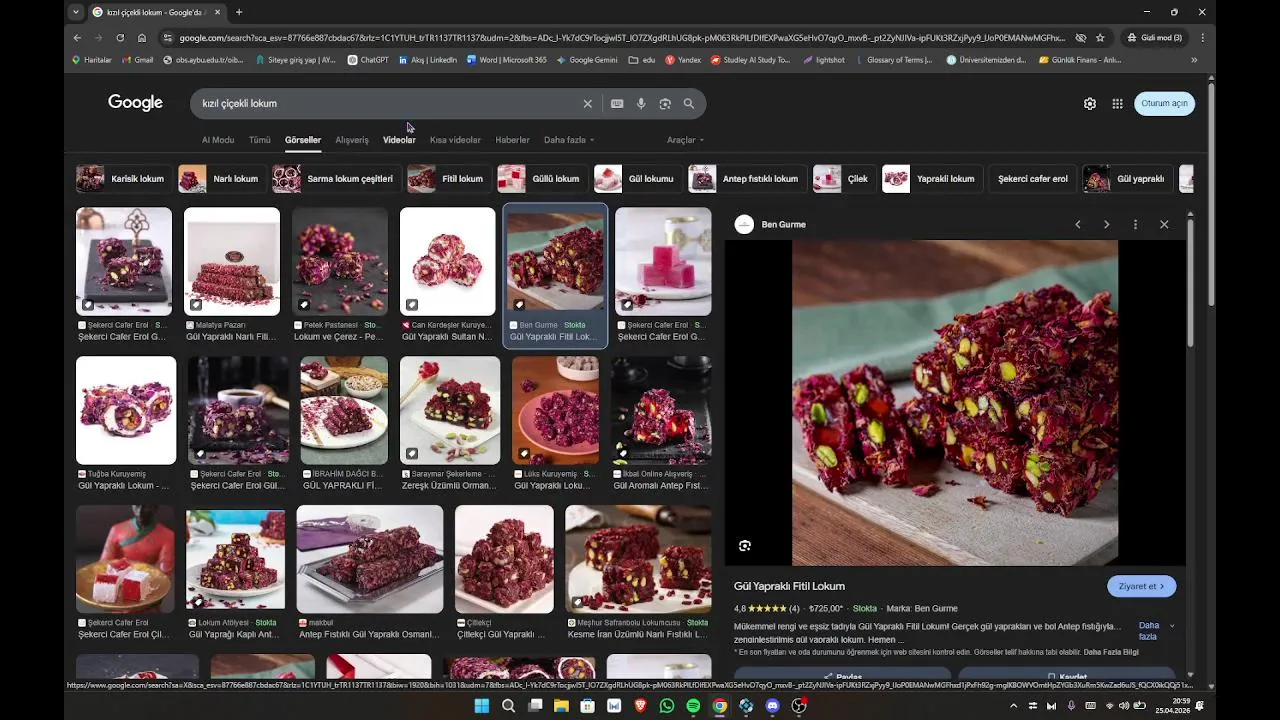
Task: Show next image in preview panel
Action: [x=1106, y=225]
